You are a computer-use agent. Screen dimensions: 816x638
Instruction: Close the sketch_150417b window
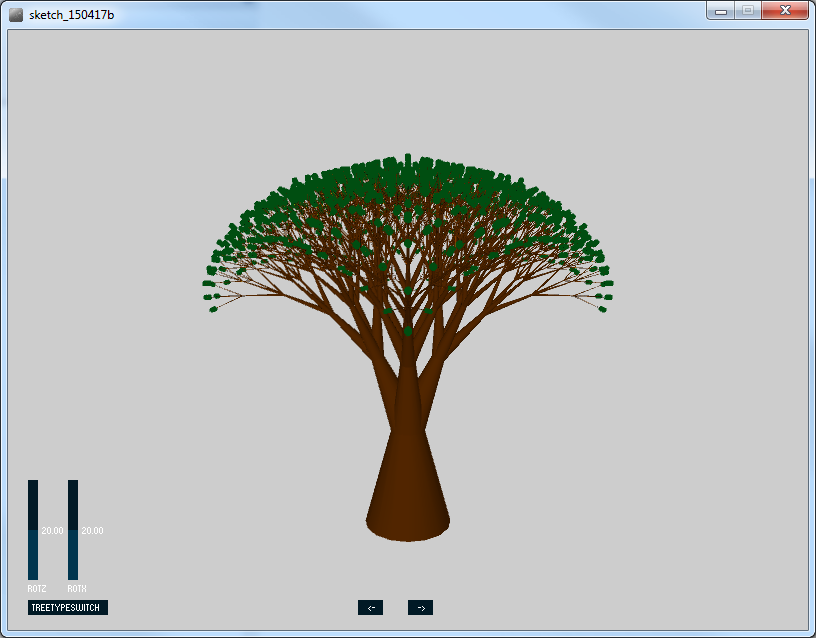tap(785, 11)
